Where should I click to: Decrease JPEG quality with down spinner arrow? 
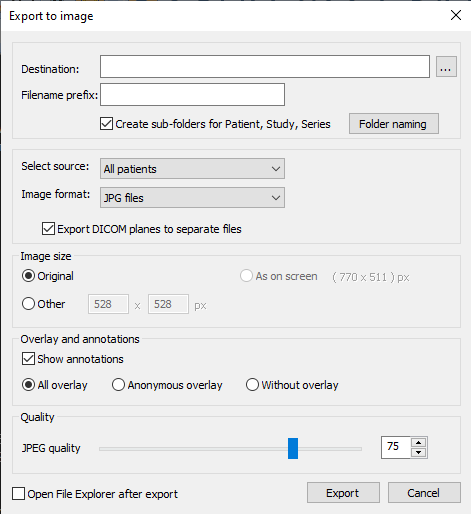(x=418, y=452)
